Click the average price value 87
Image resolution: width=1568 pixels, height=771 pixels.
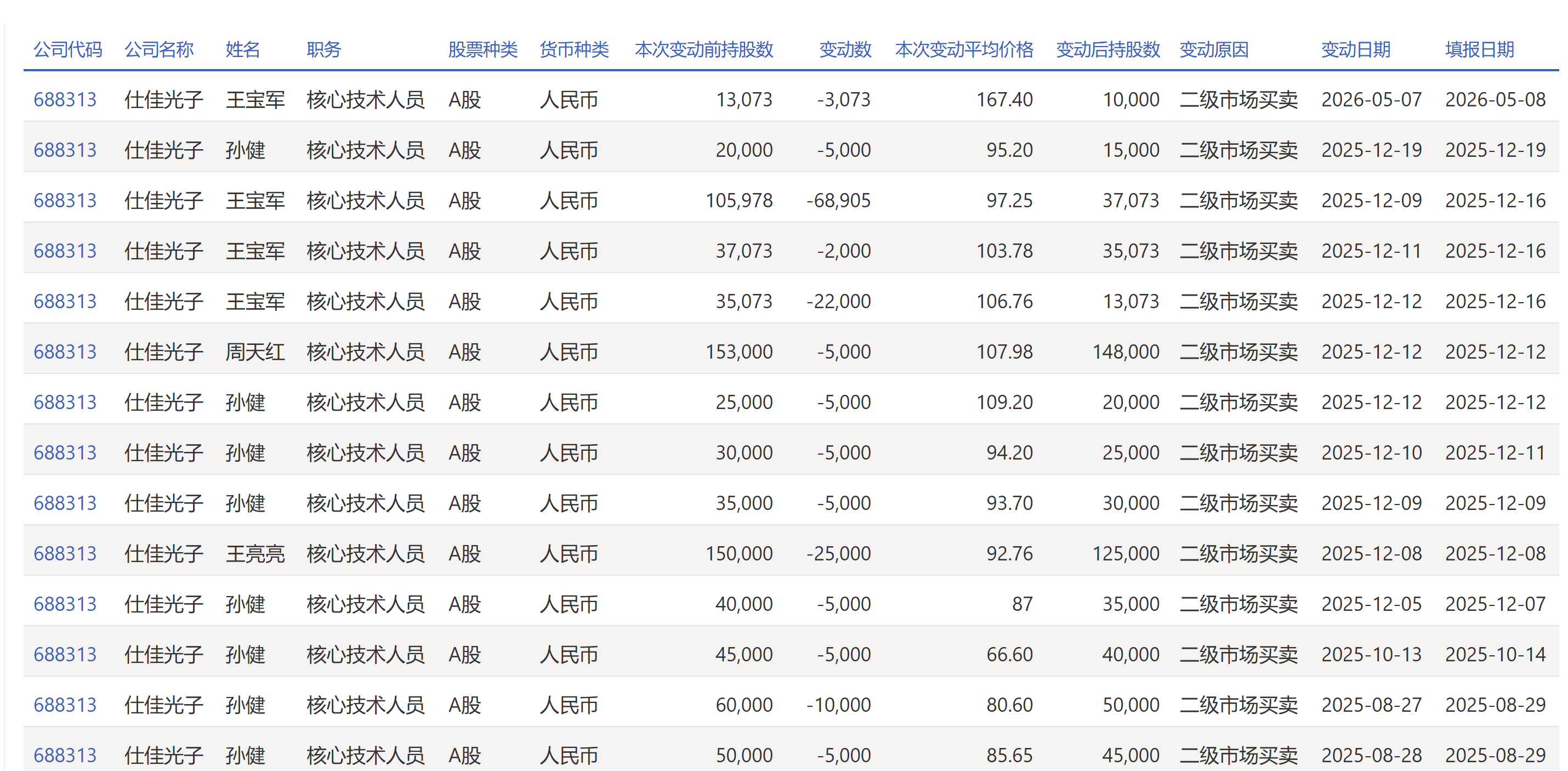click(x=1022, y=604)
